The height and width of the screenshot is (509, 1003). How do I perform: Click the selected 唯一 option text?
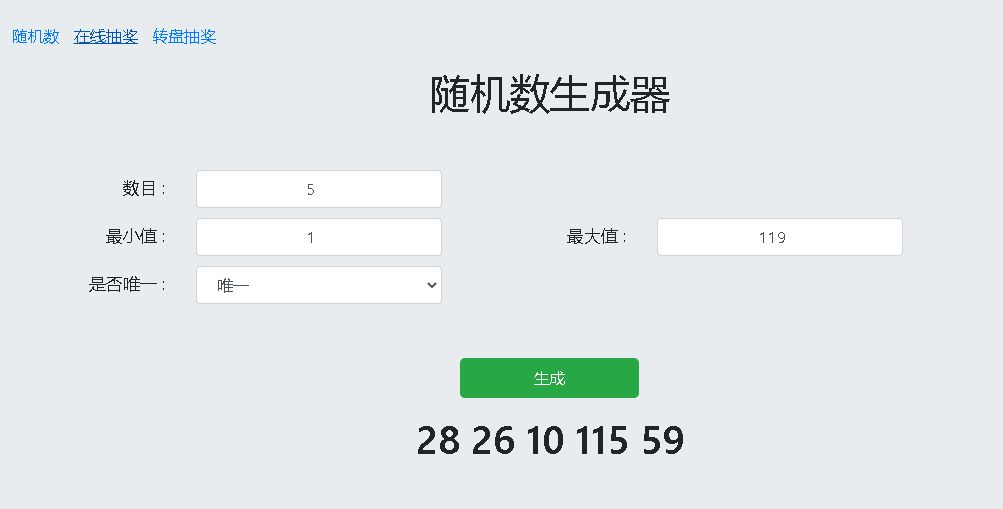pos(233,285)
